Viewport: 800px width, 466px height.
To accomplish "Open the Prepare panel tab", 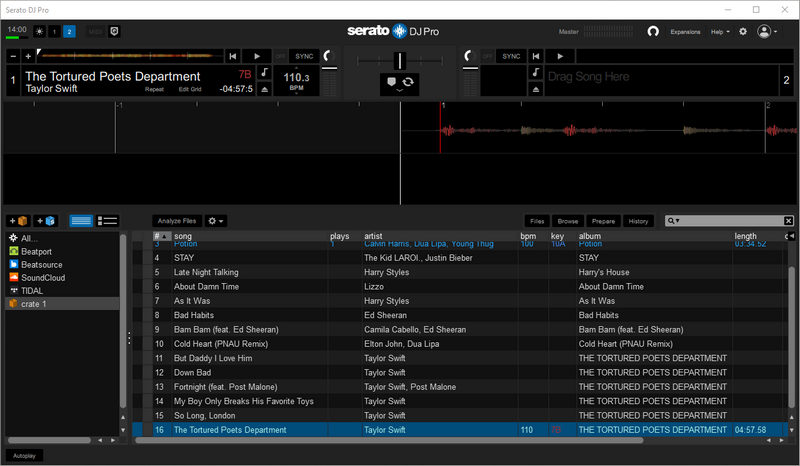I will click(603, 221).
